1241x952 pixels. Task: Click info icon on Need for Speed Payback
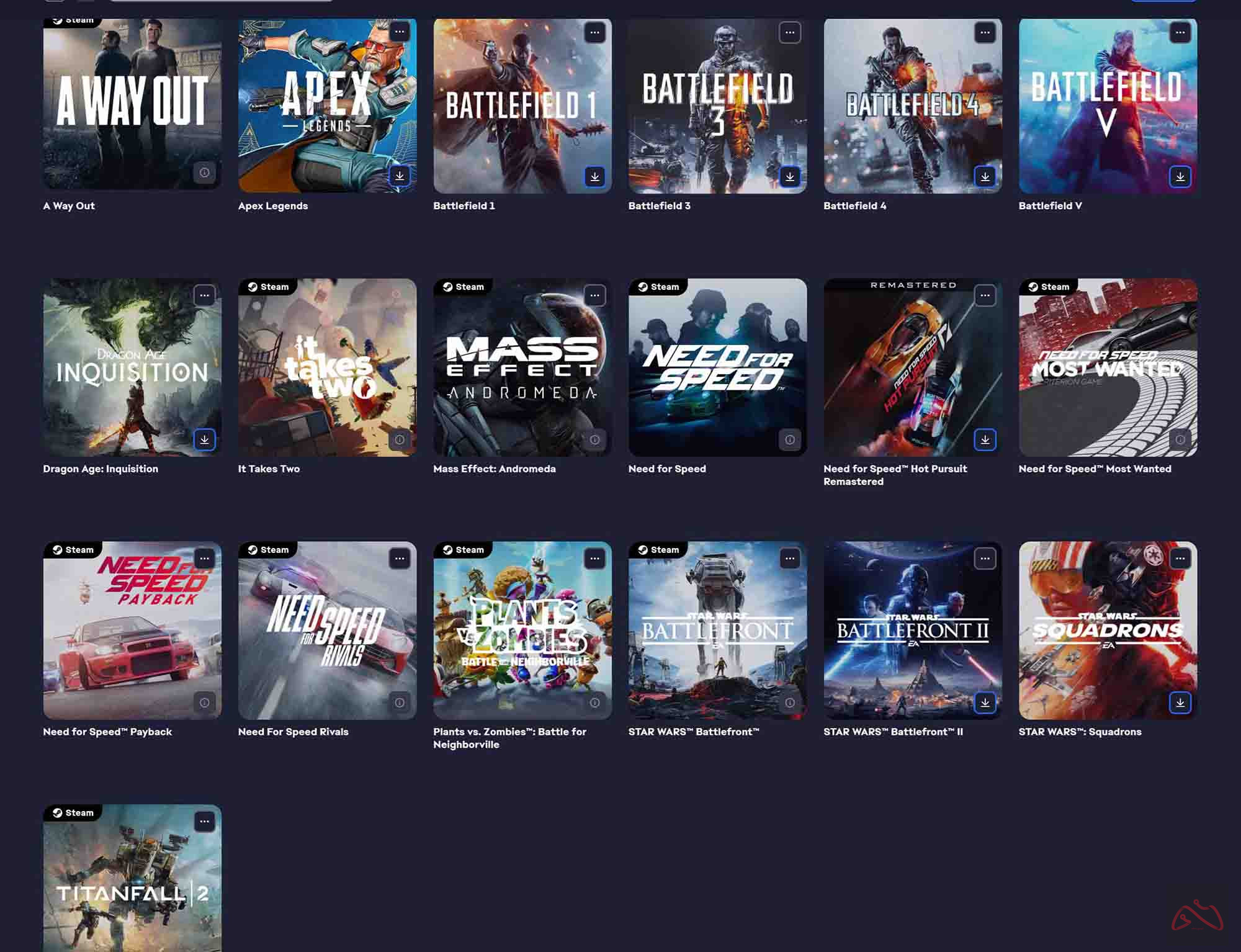click(x=204, y=703)
